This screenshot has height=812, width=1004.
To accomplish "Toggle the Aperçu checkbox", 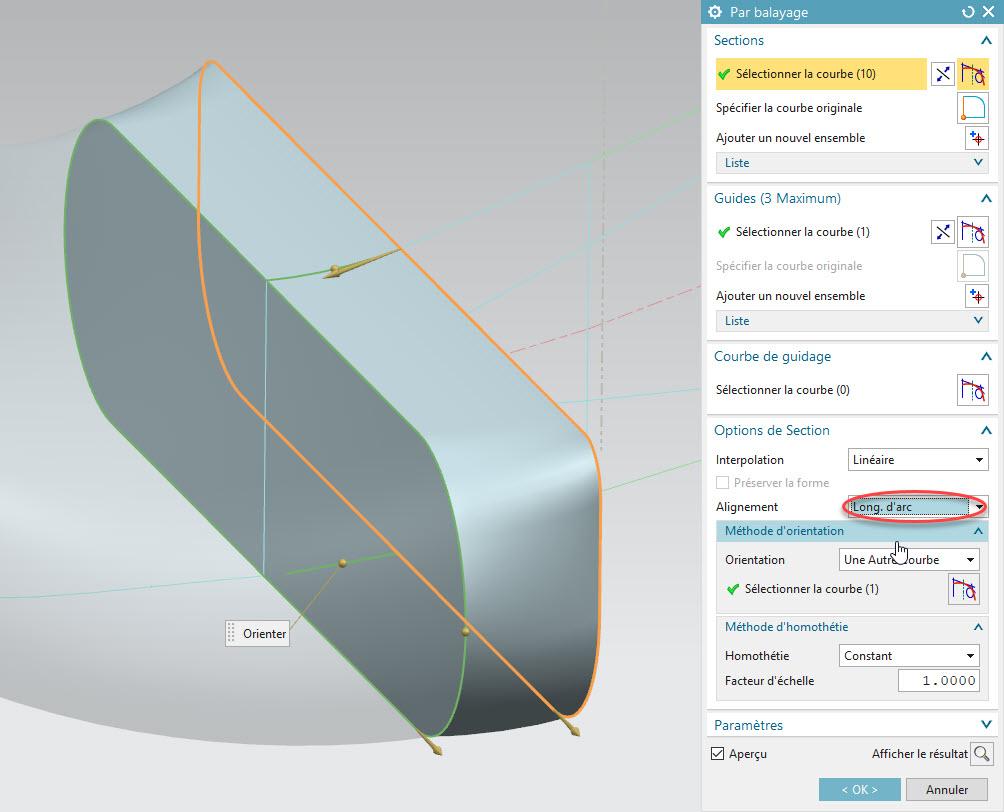I will point(717,754).
